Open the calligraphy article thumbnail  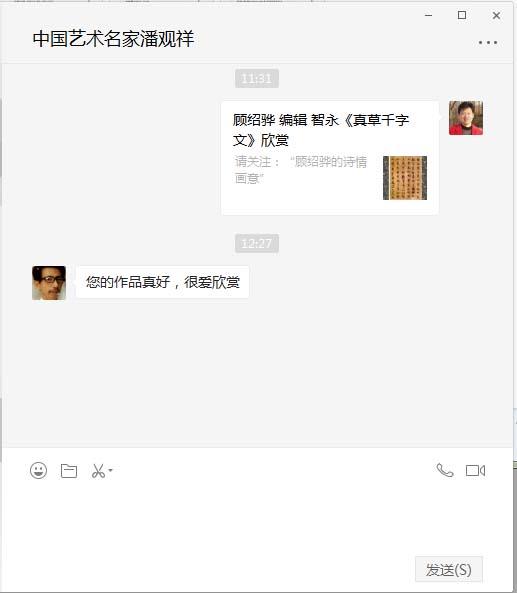point(405,178)
